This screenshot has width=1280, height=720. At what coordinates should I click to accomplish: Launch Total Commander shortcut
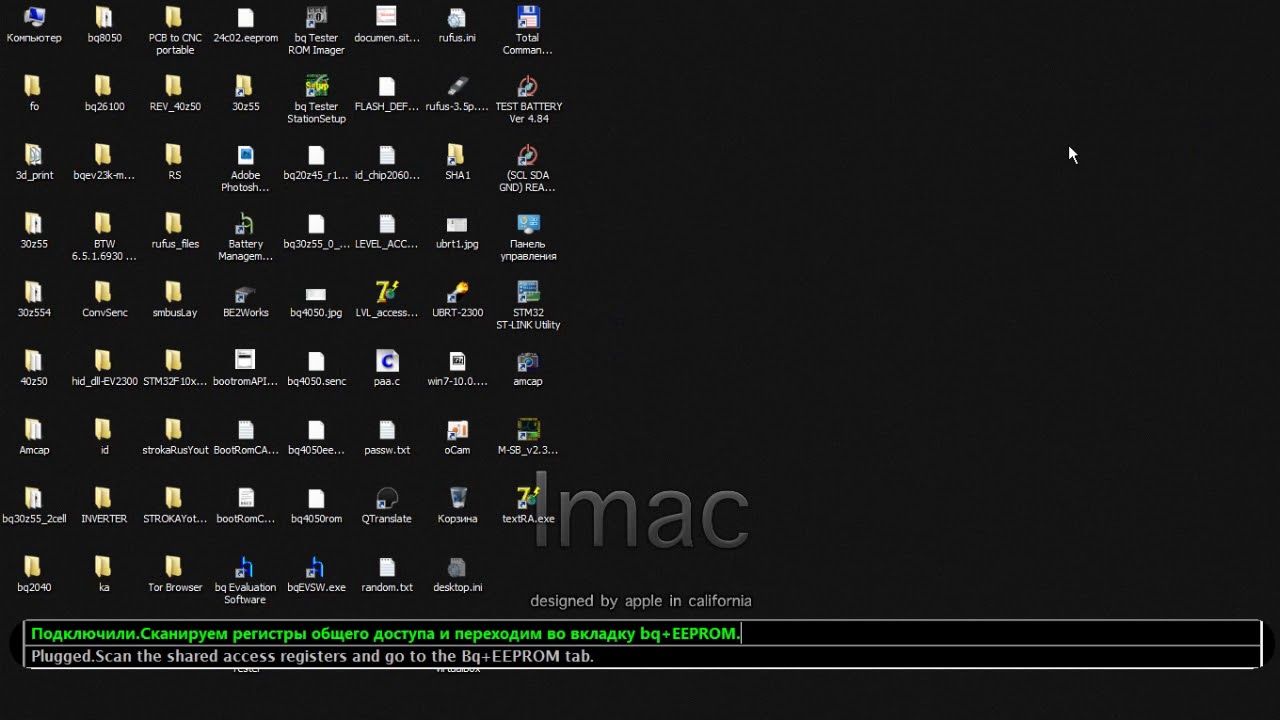tap(528, 30)
